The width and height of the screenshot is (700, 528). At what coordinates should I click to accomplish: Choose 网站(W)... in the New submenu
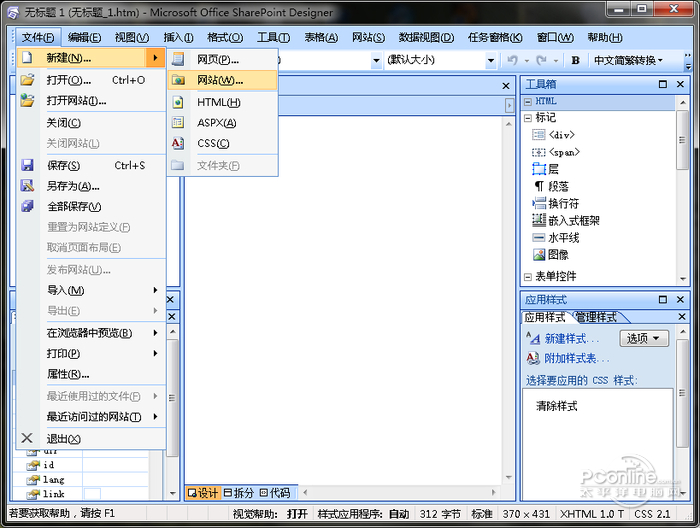(x=223, y=80)
